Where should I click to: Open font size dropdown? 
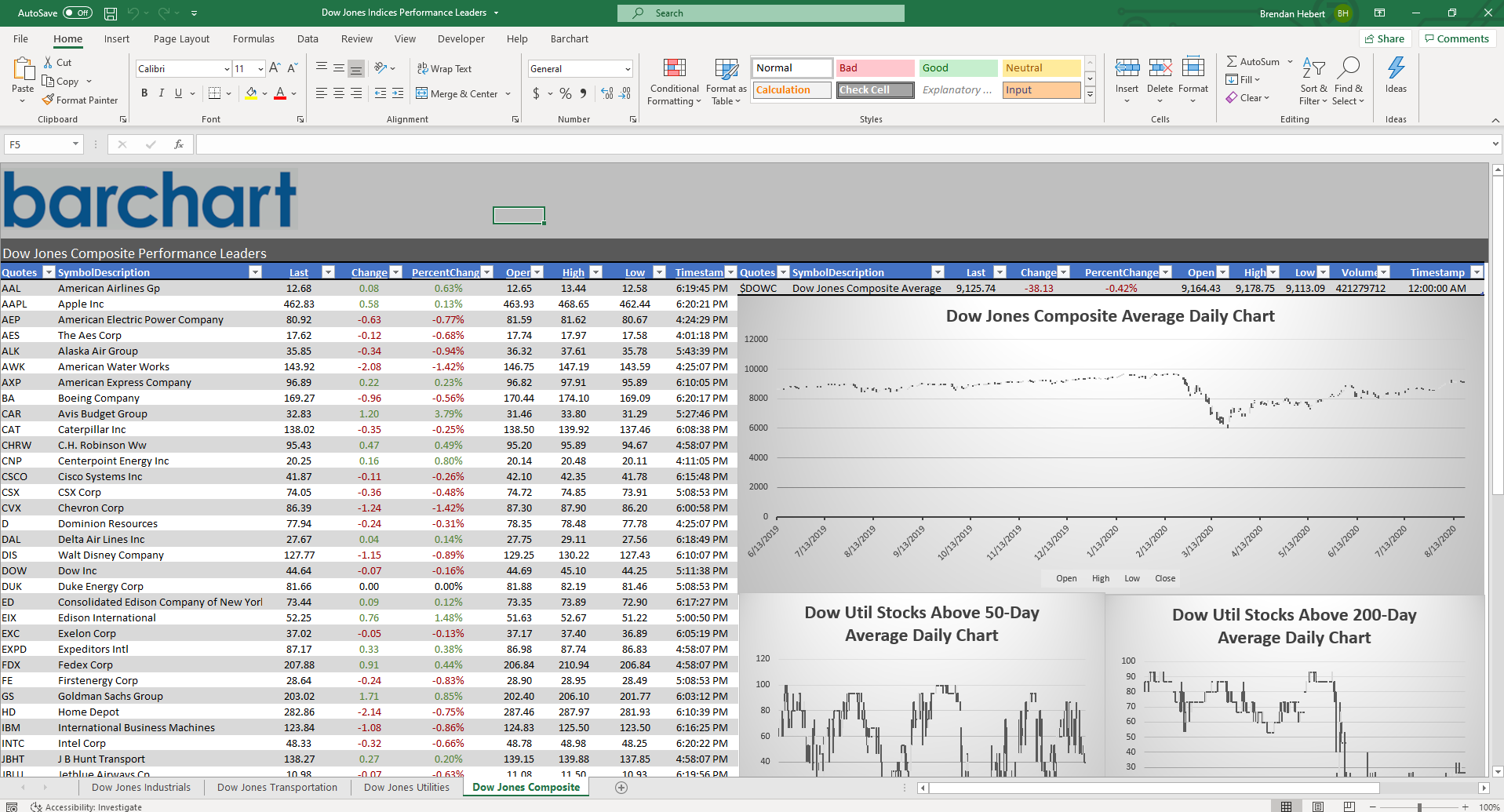[x=260, y=69]
